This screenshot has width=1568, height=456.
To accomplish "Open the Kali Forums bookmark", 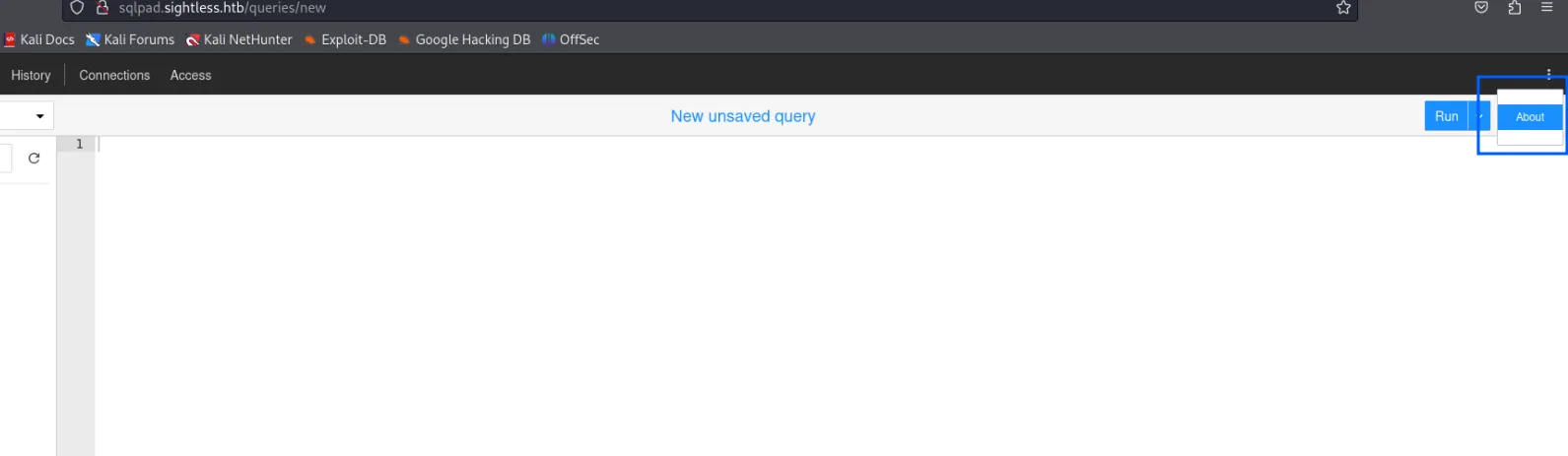I will point(130,39).
